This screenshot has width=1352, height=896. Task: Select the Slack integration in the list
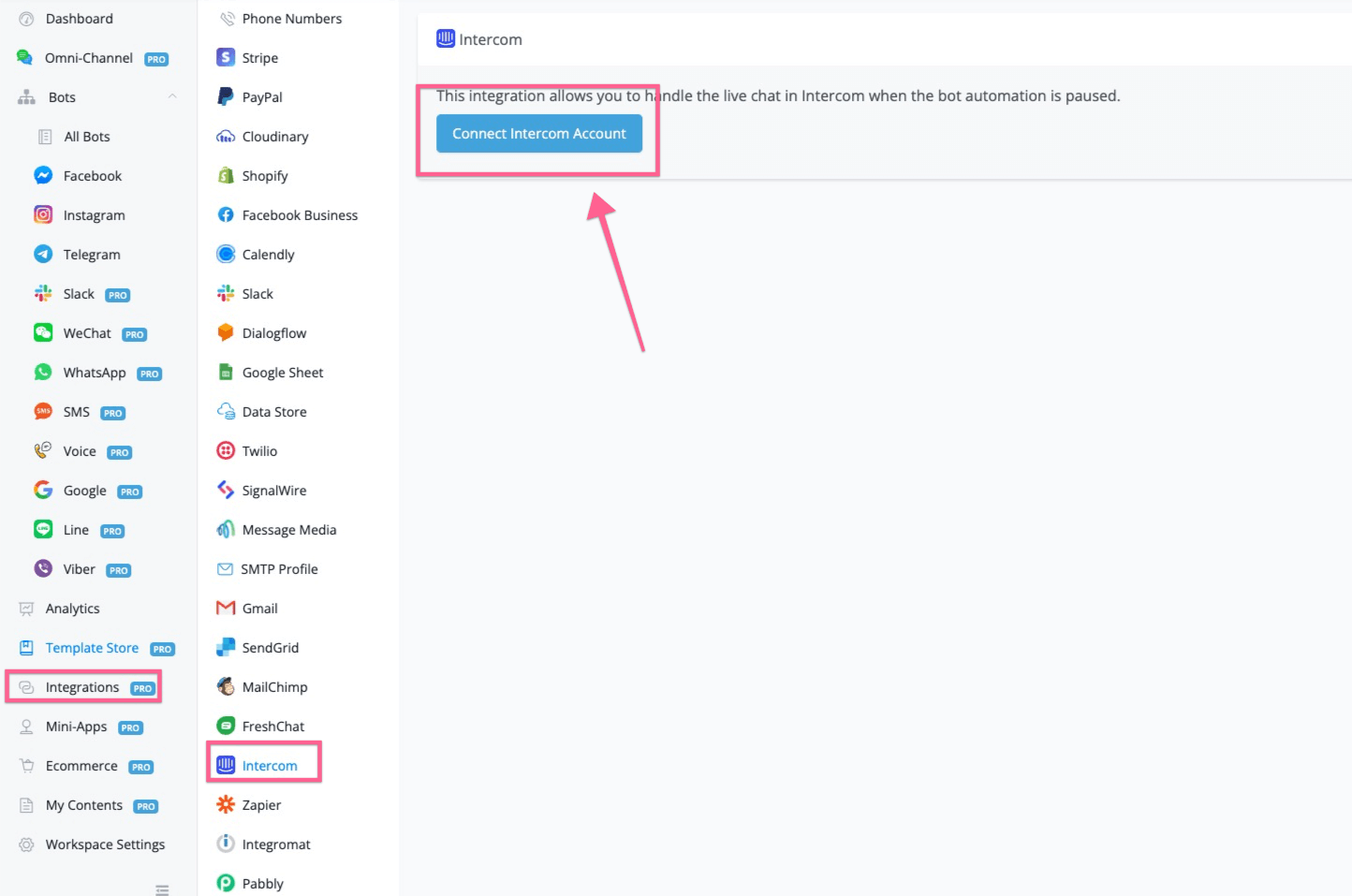pos(257,294)
